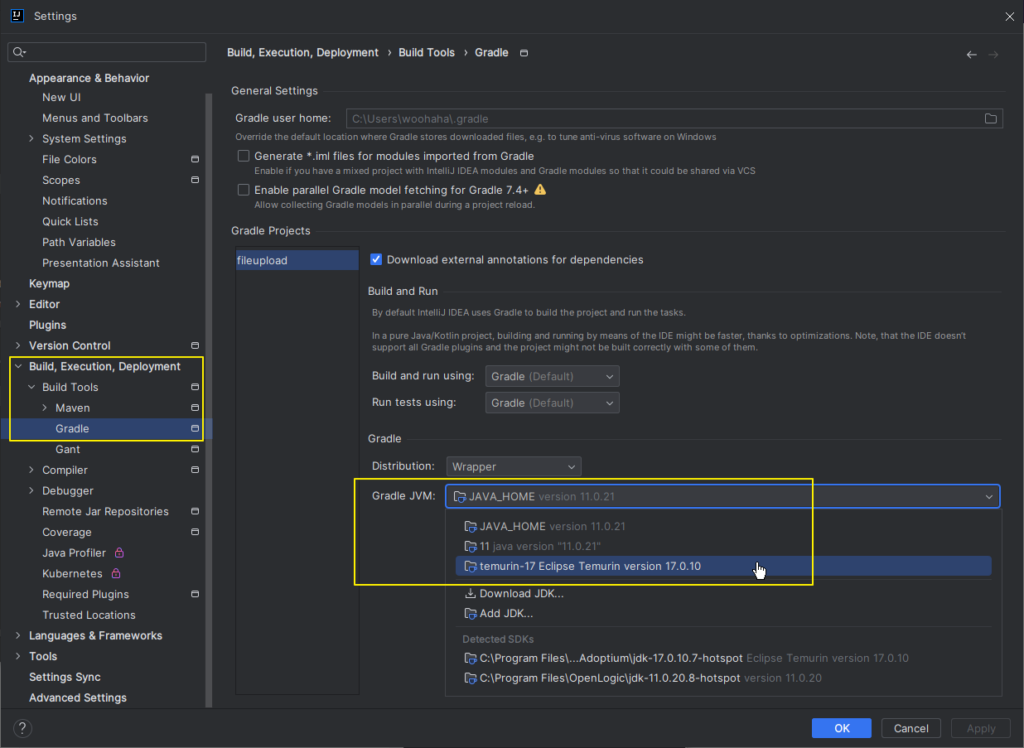Screen dimensions: 1024x748
Task: Click the project icon on the Scopes row
Action: (195, 180)
